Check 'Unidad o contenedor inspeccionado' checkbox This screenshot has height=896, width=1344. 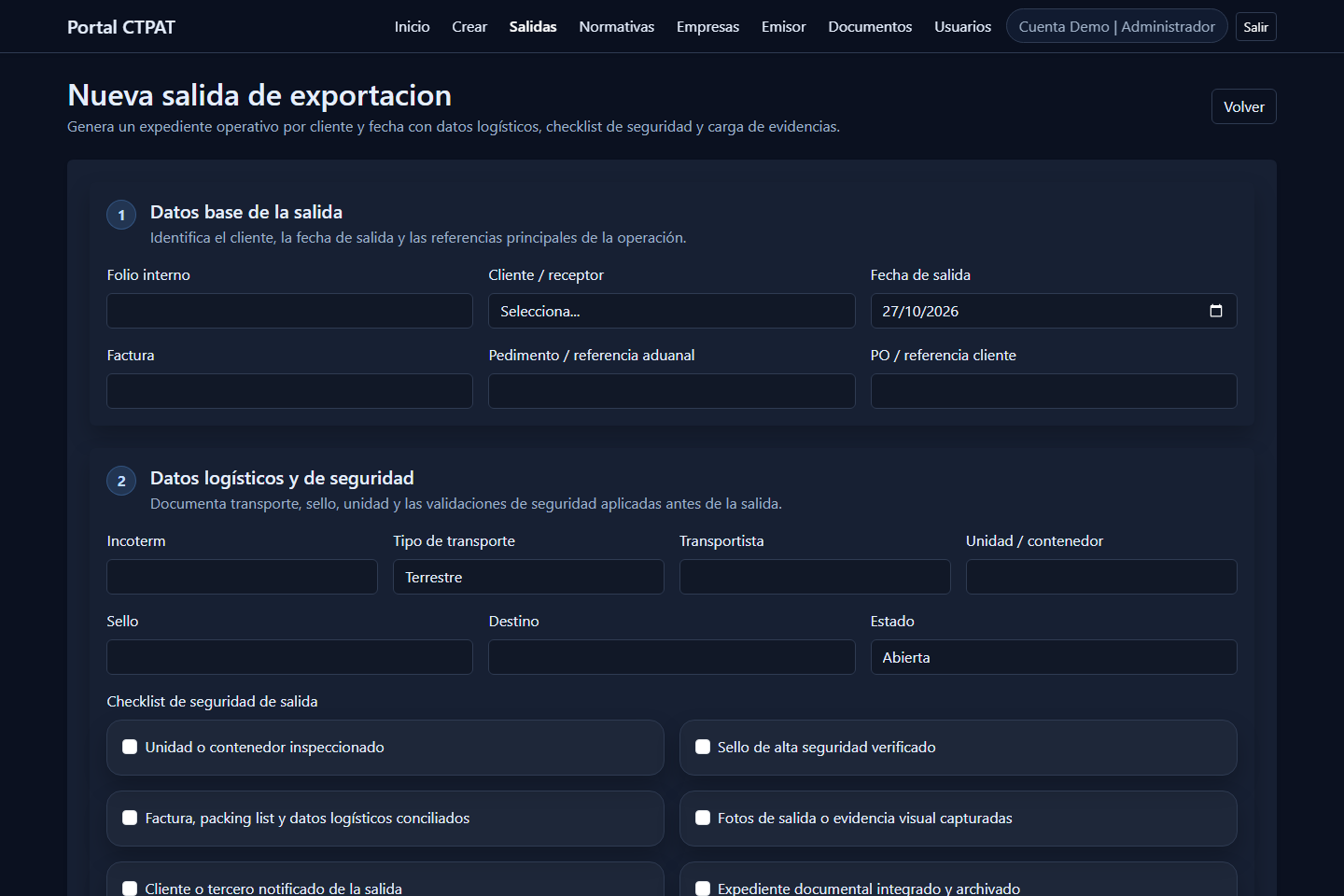(x=130, y=747)
